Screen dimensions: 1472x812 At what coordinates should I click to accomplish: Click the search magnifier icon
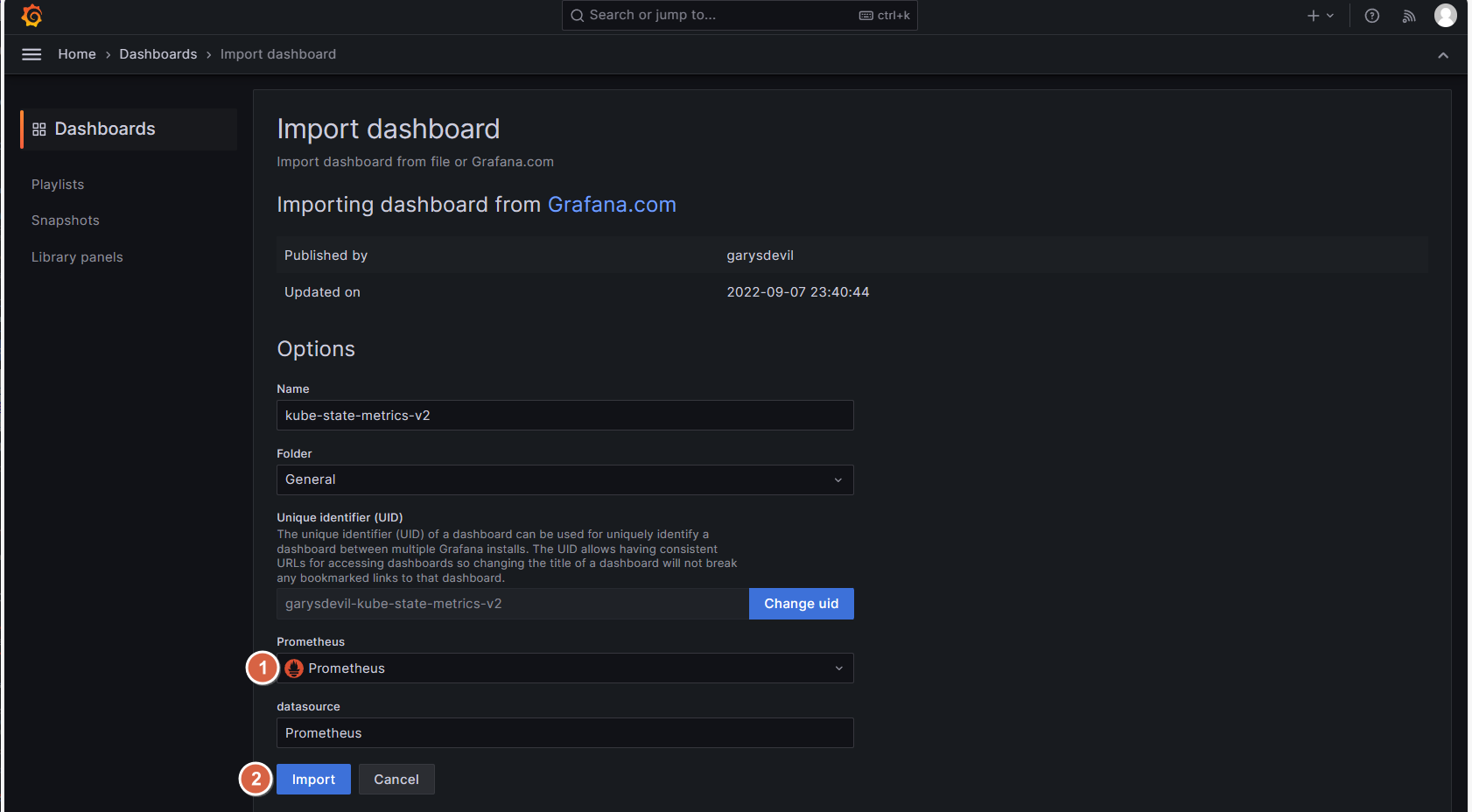point(578,16)
